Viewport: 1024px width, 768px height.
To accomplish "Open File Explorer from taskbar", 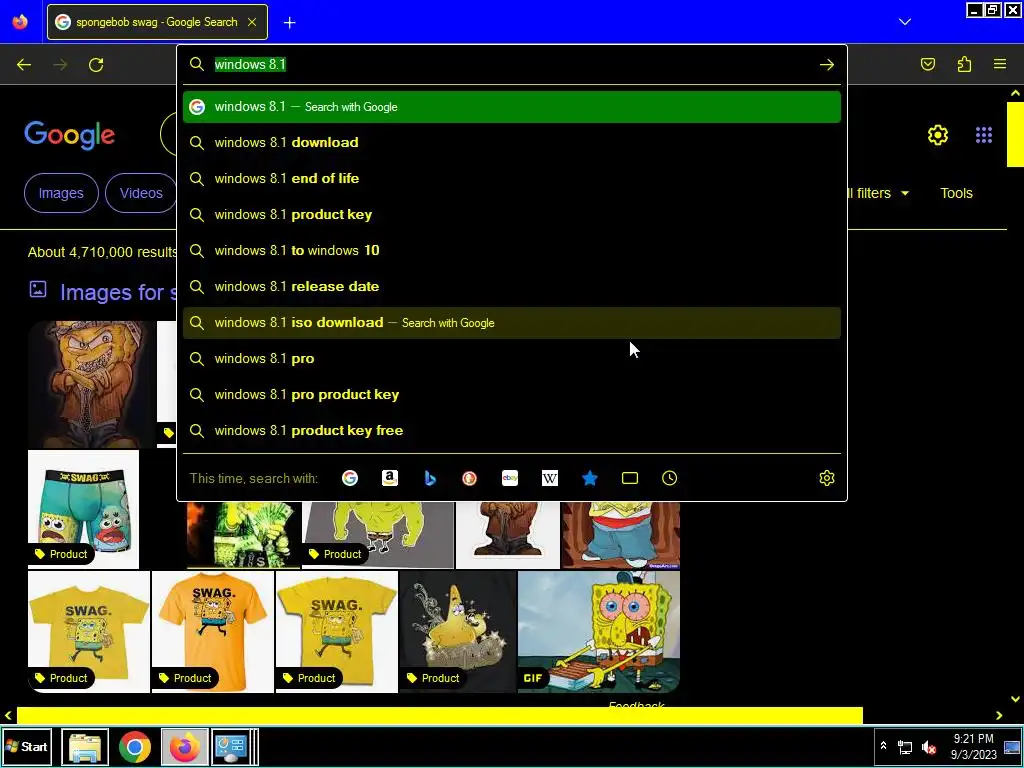I will click(85, 746).
